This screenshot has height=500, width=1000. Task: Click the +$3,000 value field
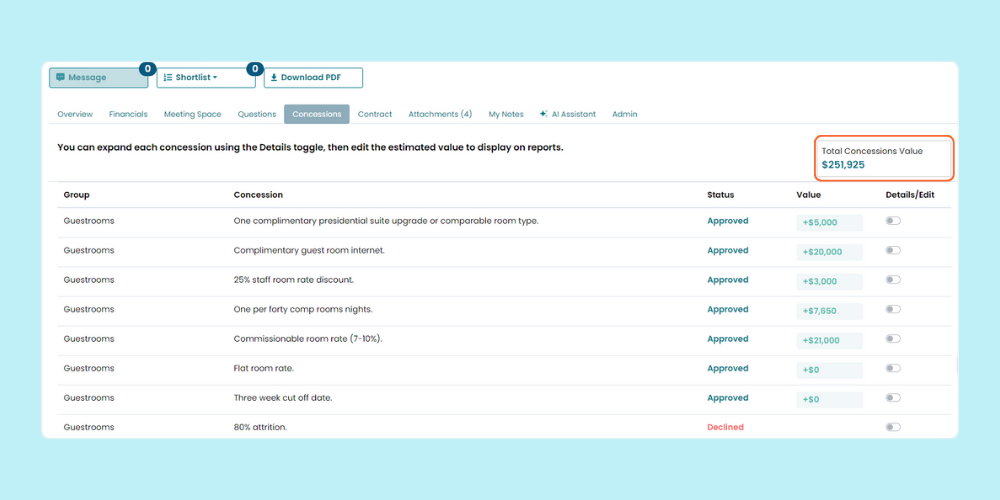830,281
